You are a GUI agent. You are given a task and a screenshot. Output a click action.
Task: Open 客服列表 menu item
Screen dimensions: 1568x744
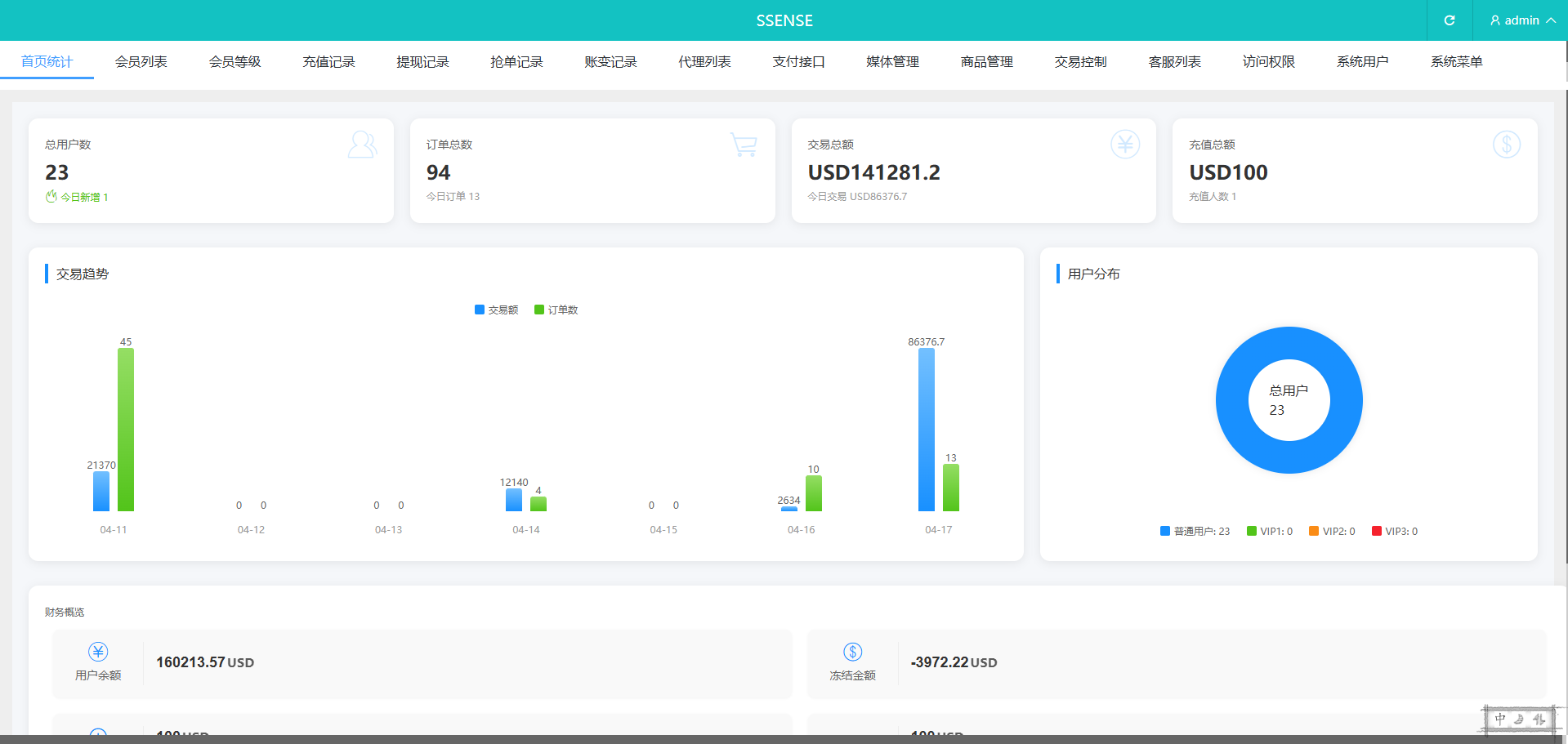click(1174, 61)
